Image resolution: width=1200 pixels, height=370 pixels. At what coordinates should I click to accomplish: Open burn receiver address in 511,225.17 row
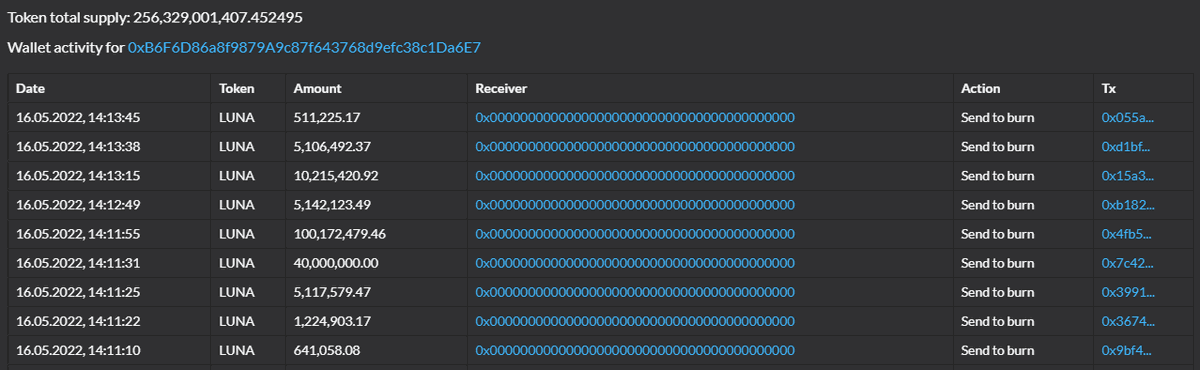635,118
